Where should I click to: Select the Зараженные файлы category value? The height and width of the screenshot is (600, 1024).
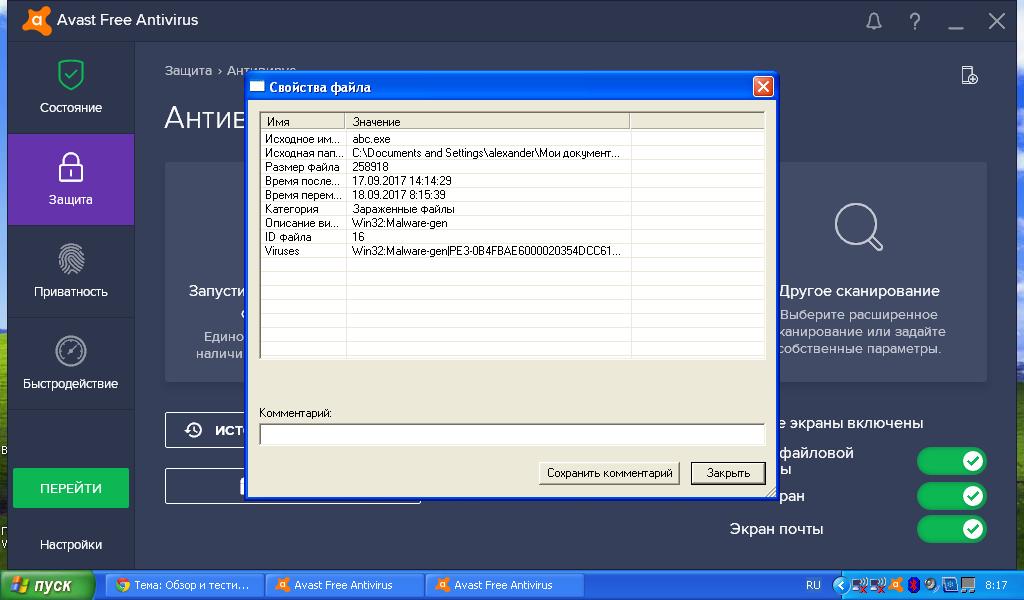tap(403, 209)
